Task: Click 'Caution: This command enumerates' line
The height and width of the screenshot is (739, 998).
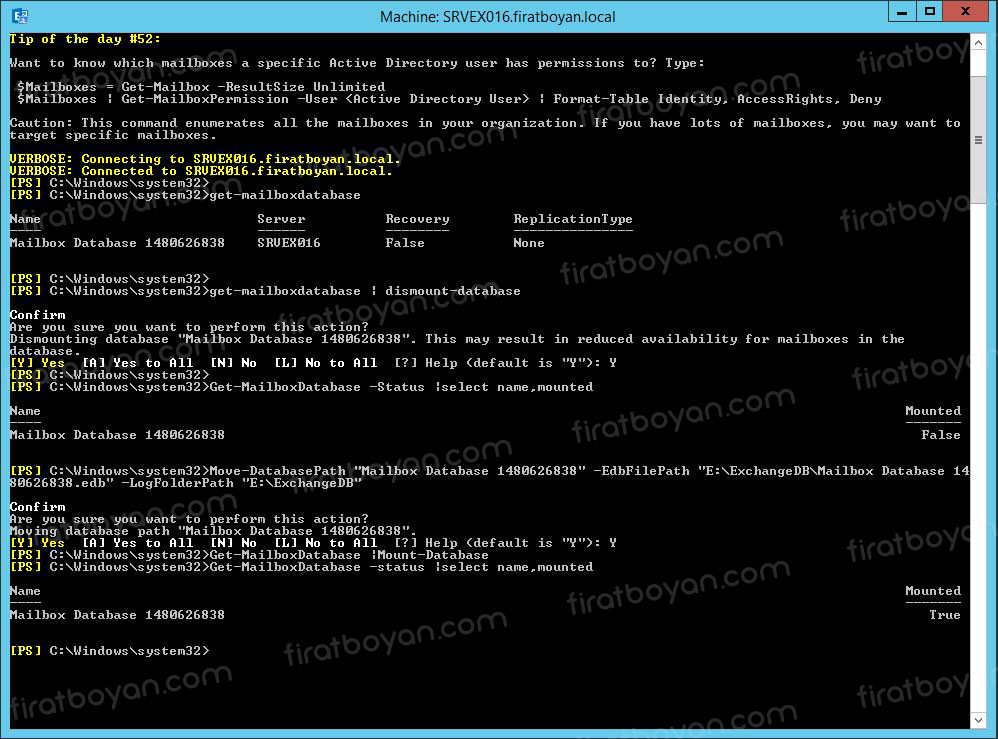Action: point(485,123)
